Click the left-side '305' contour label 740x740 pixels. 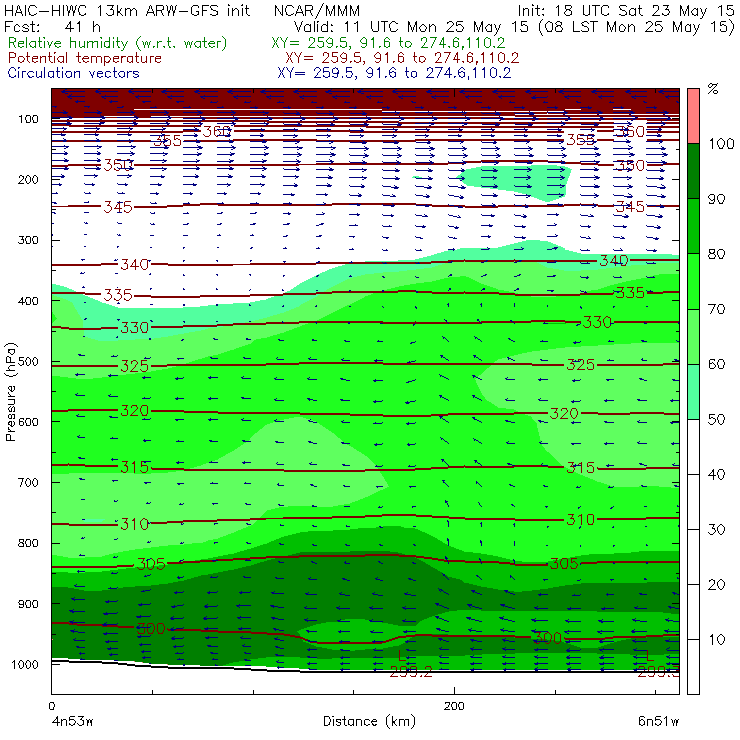pyautogui.click(x=151, y=564)
